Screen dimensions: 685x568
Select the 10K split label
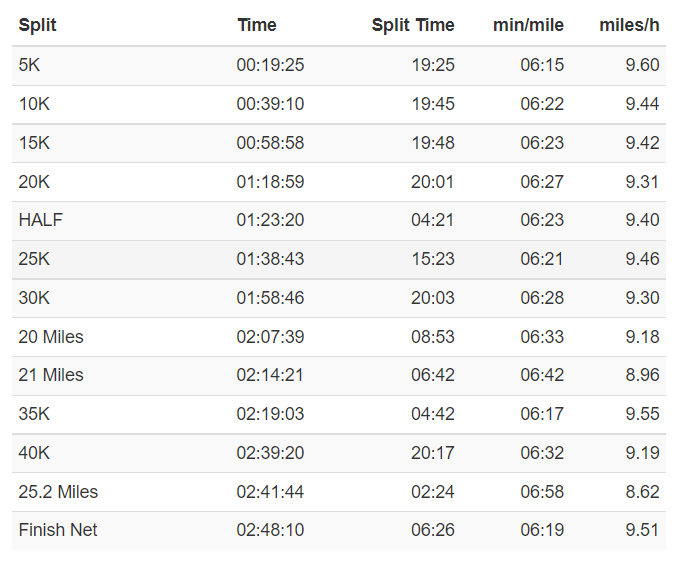[34, 104]
